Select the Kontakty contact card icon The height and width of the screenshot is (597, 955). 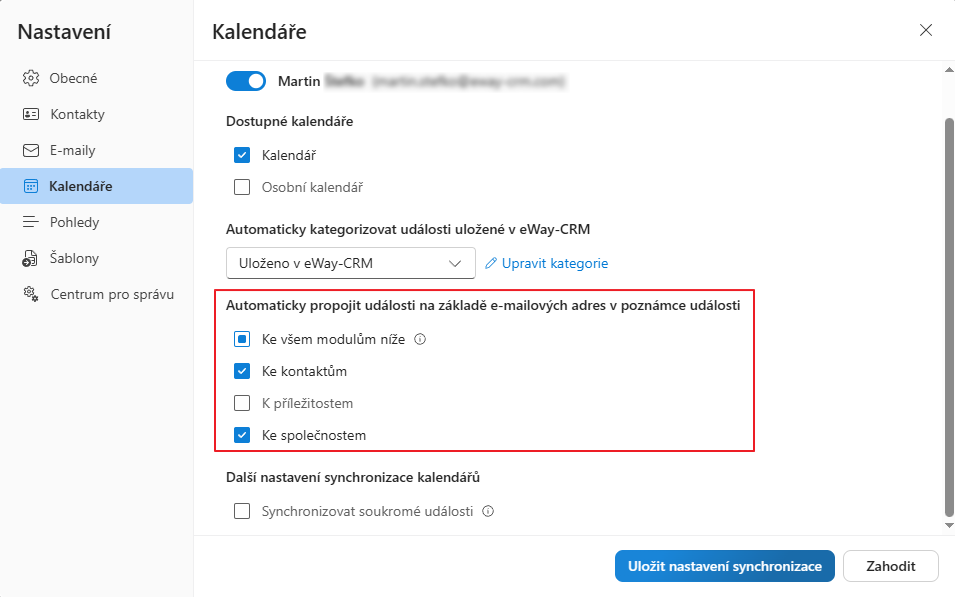pyautogui.click(x=32, y=113)
